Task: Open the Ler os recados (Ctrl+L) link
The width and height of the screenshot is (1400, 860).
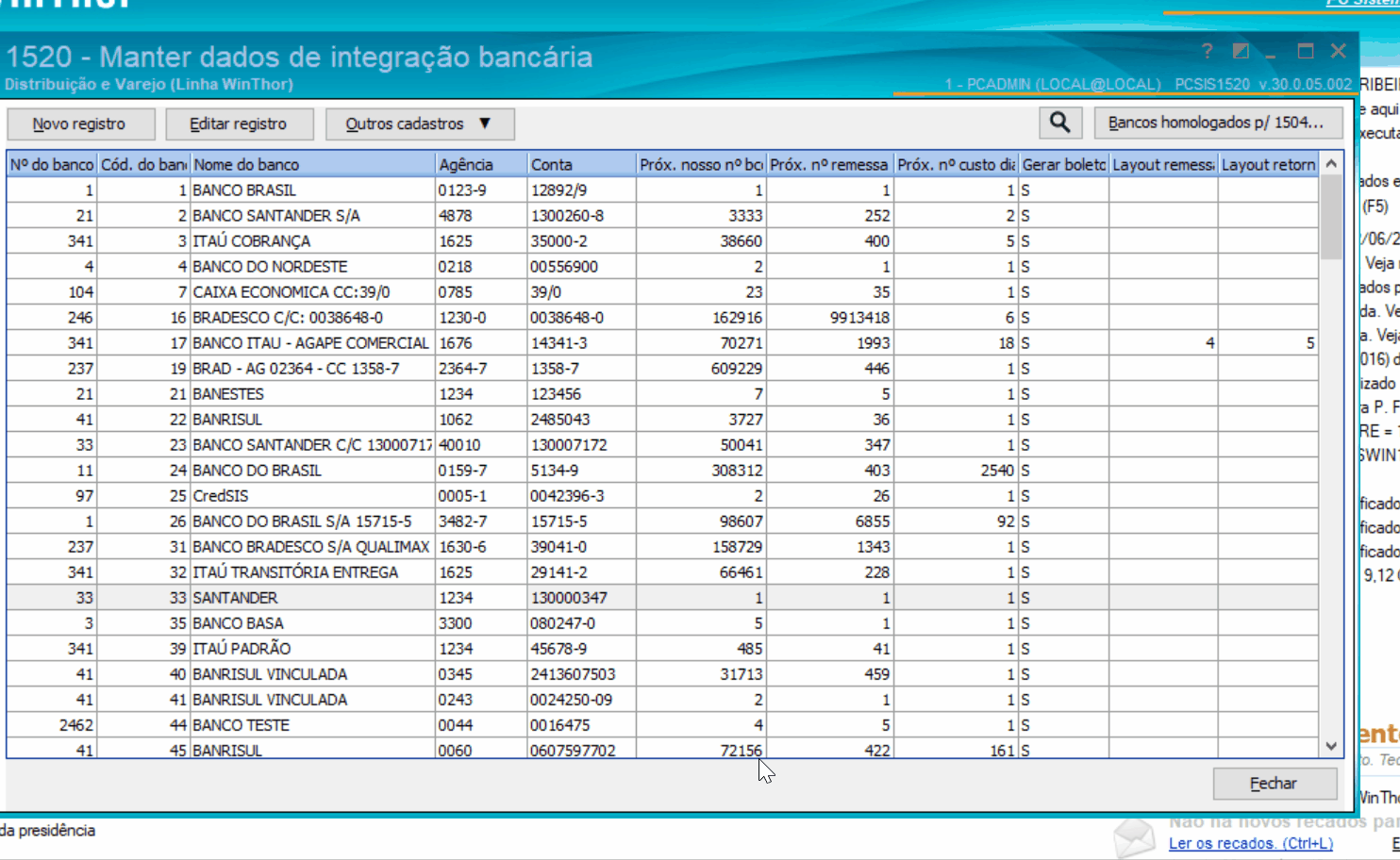Action: 1251,844
